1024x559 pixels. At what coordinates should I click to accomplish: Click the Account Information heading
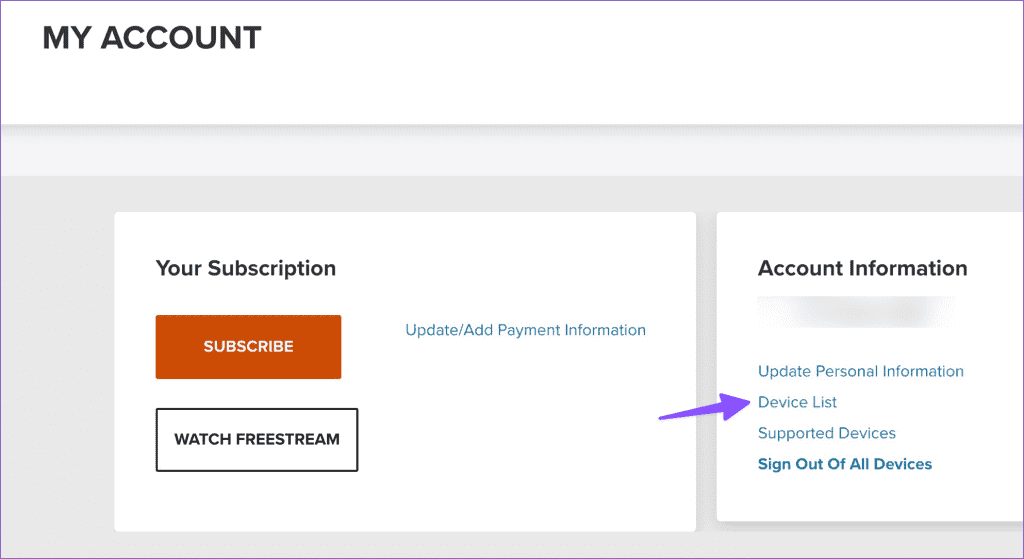pos(862,268)
